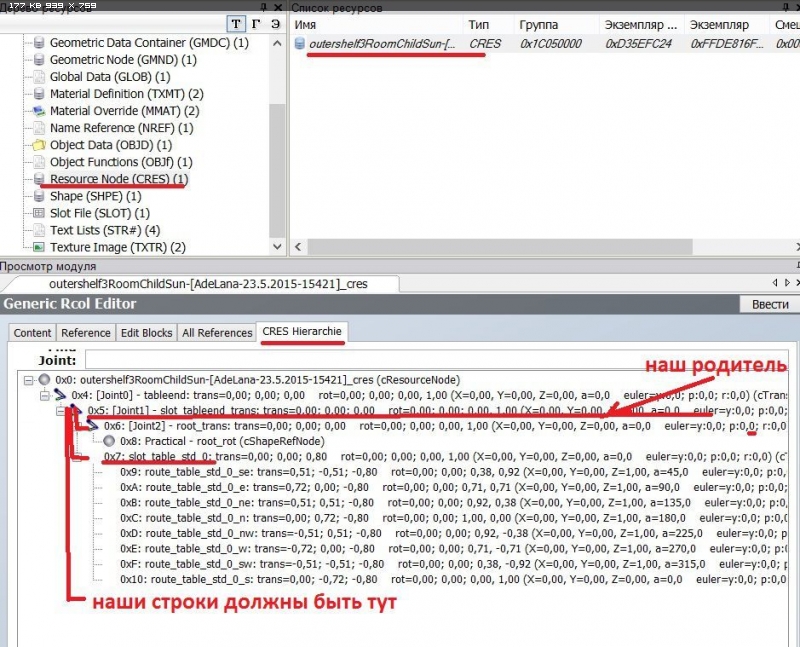The height and width of the screenshot is (647, 800).
Task: Open the All References tab
Action: click(217, 333)
